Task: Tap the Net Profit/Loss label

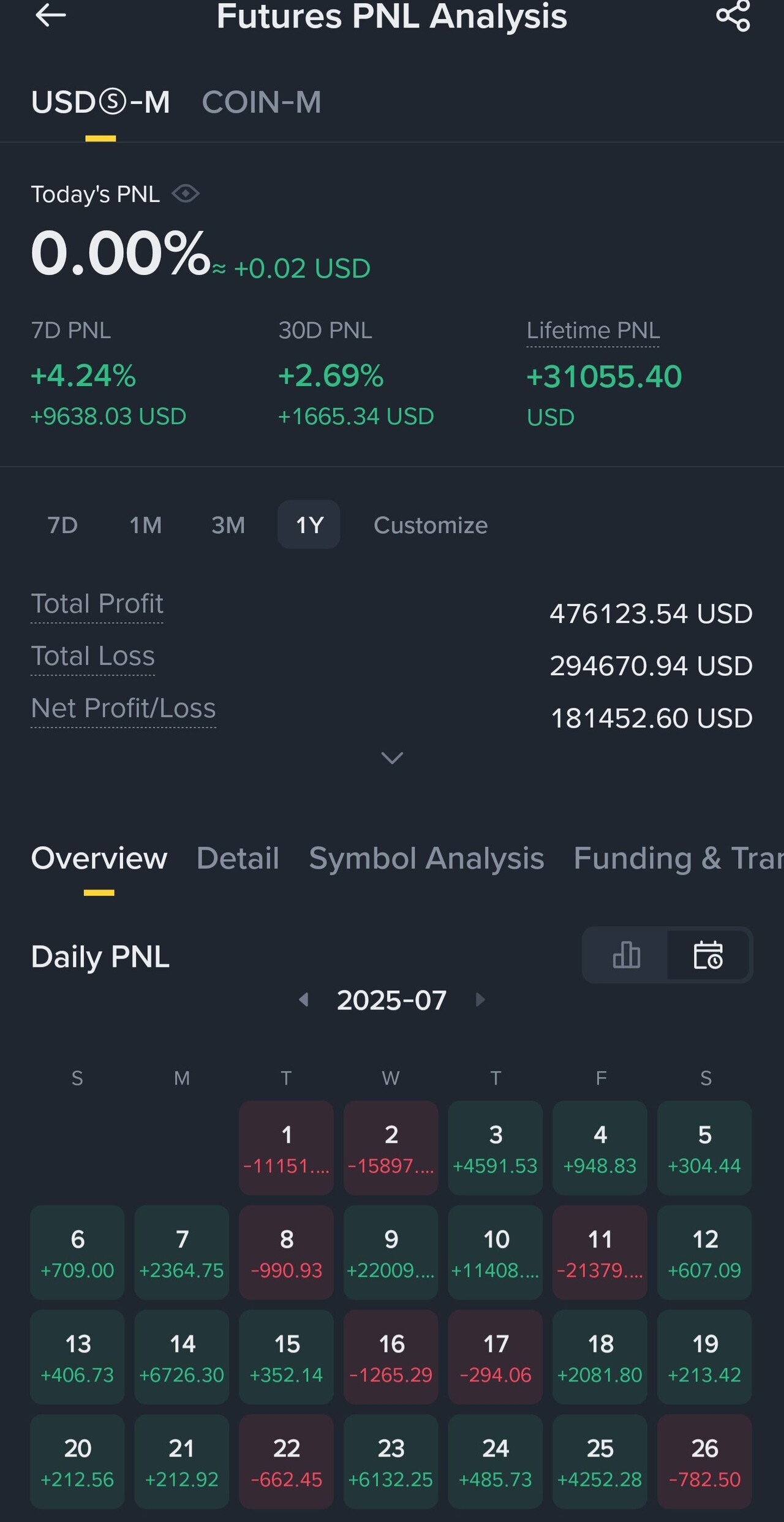Action: (x=123, y=708)
